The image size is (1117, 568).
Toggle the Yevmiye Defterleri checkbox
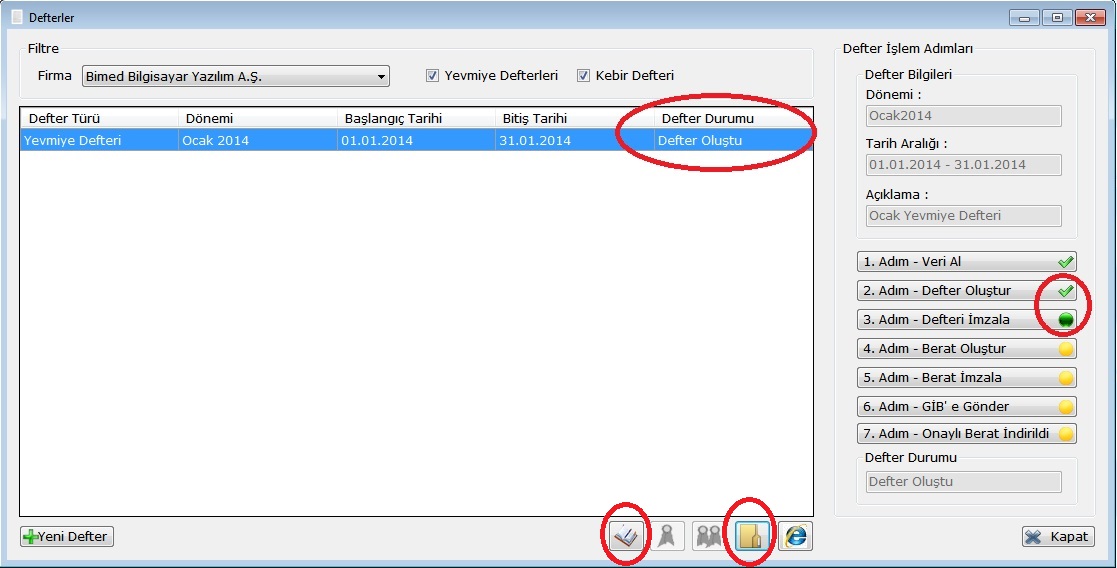(x=432, y=76)
